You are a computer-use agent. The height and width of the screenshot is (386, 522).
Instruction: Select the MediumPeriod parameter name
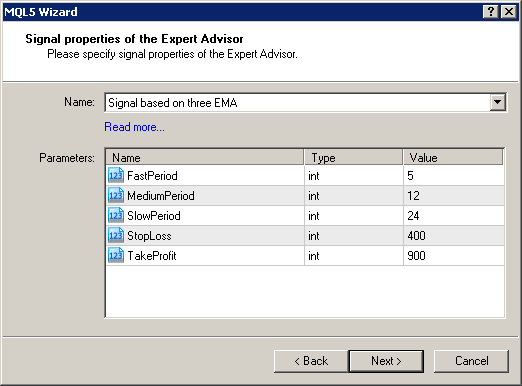(161, 196)
